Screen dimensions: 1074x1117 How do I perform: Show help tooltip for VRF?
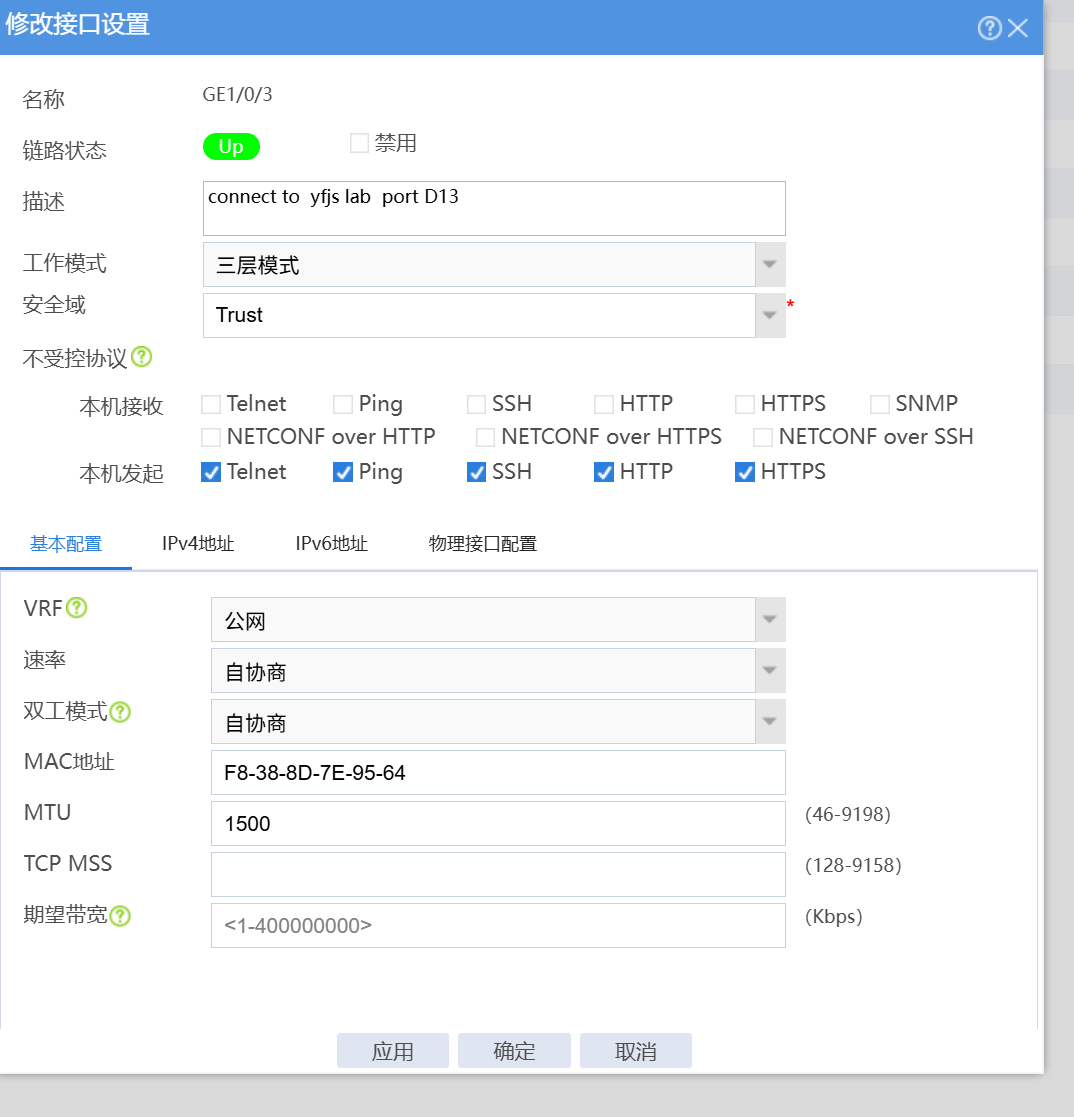point(77,608)
